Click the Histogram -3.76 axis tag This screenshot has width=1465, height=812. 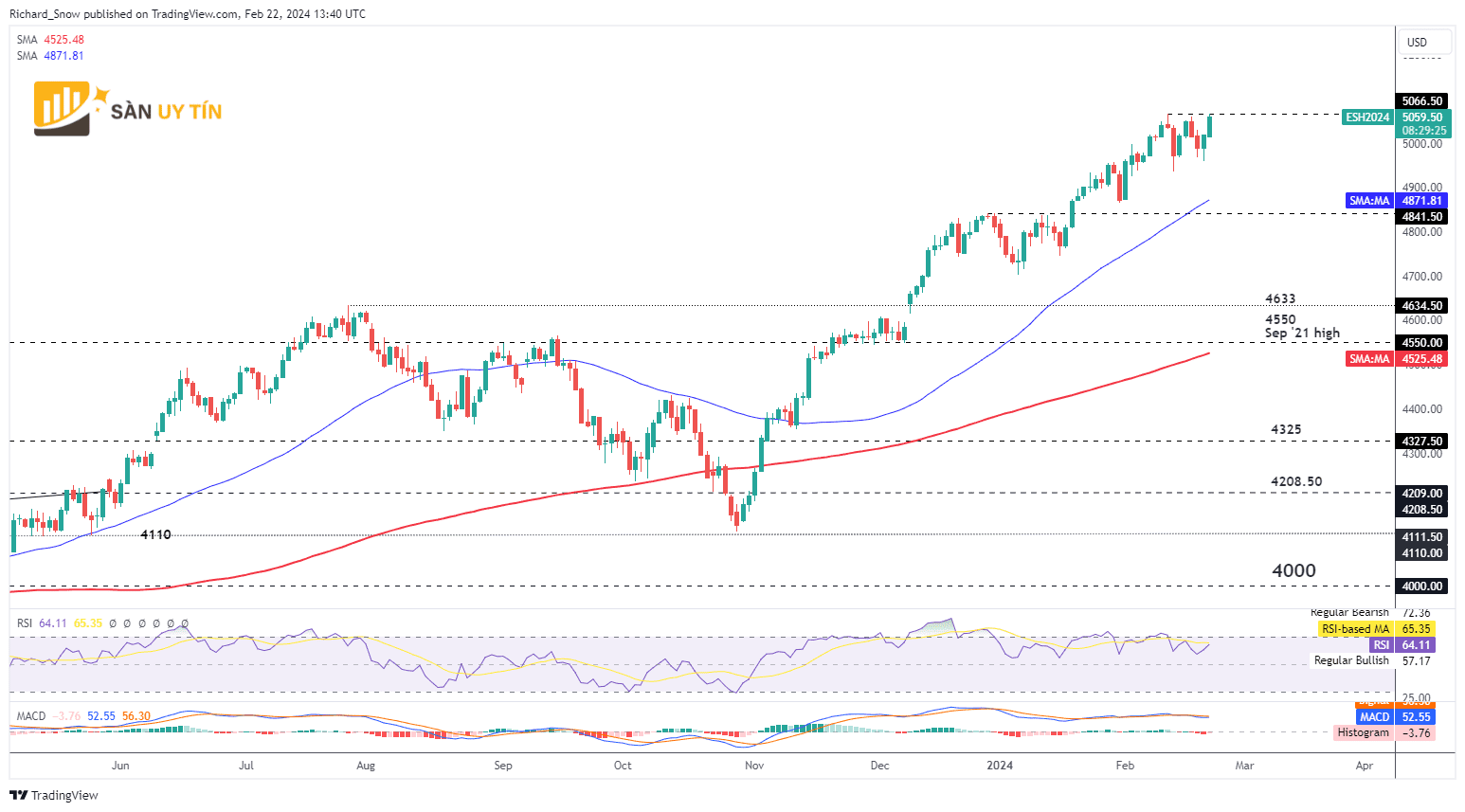coord(1384,733)
